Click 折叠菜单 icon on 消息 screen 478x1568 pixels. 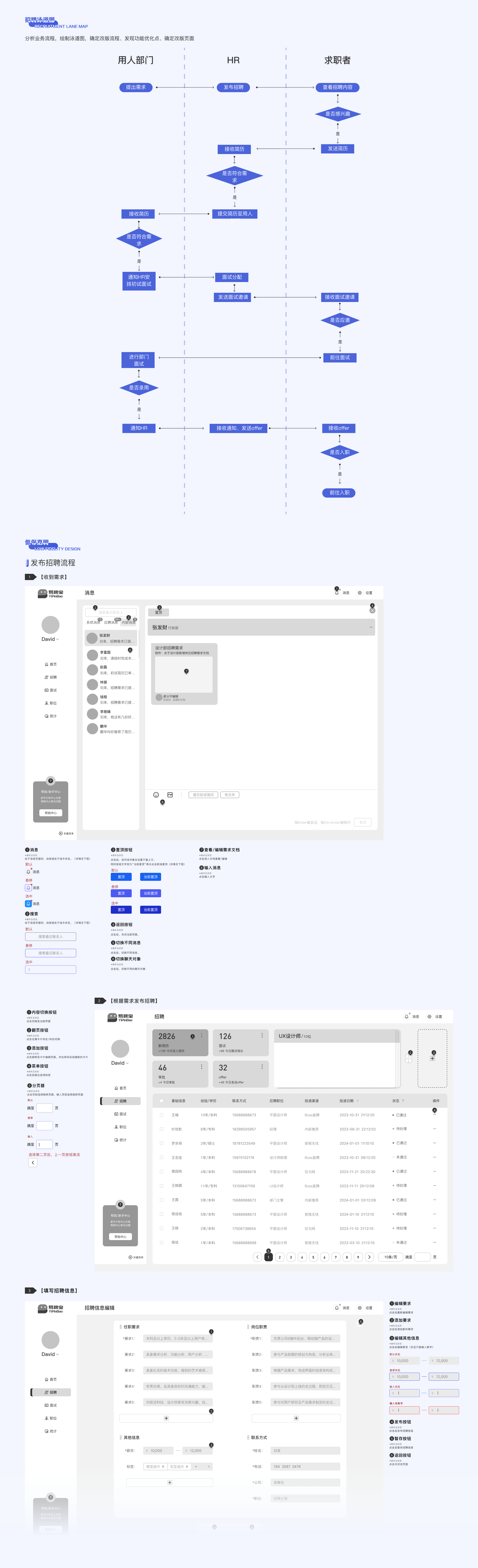(61, 833)
